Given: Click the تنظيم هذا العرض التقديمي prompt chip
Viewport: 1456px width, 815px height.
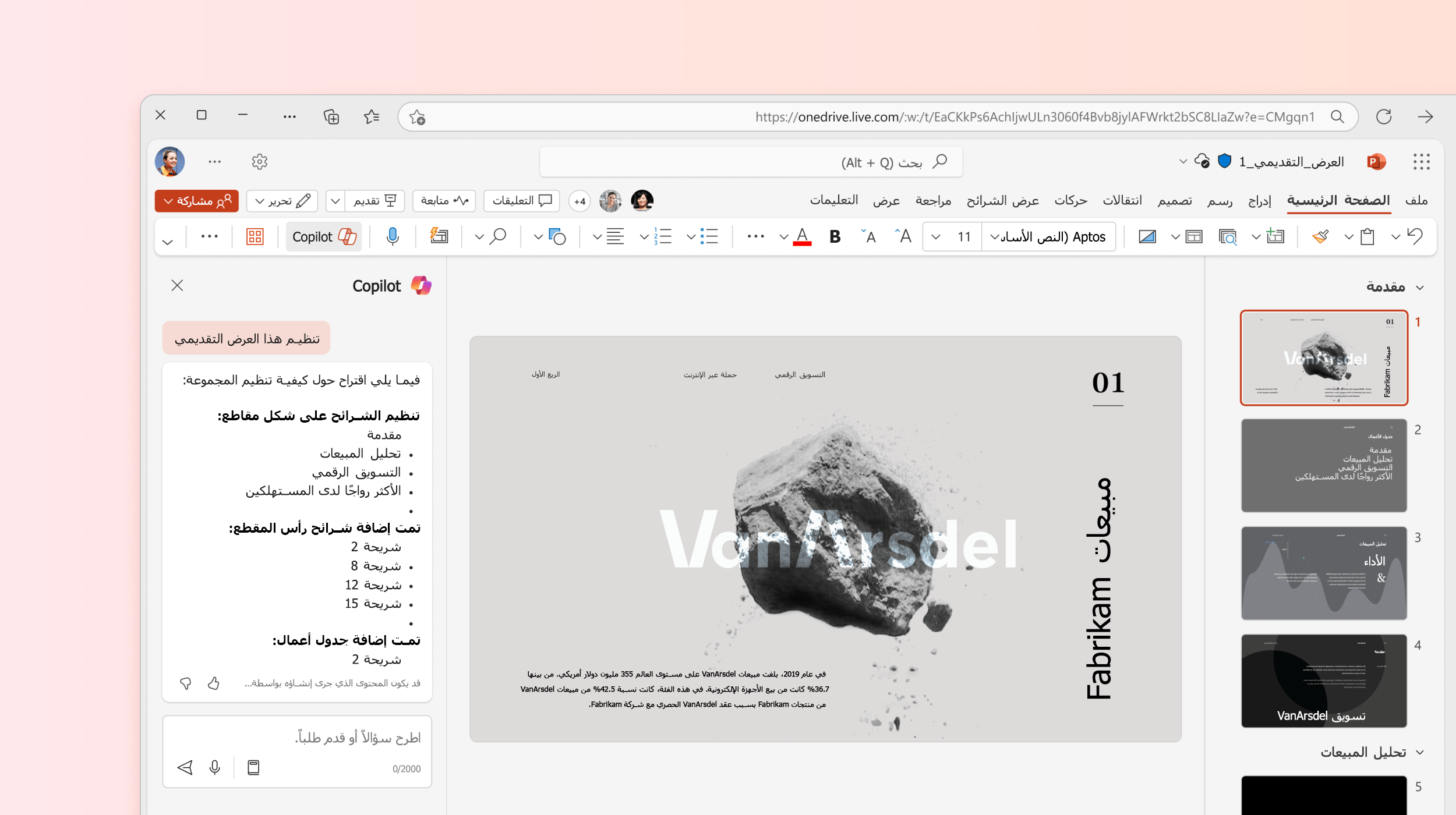Looking at the screenshot, I should pyautogui.click(x=246, y=338).
